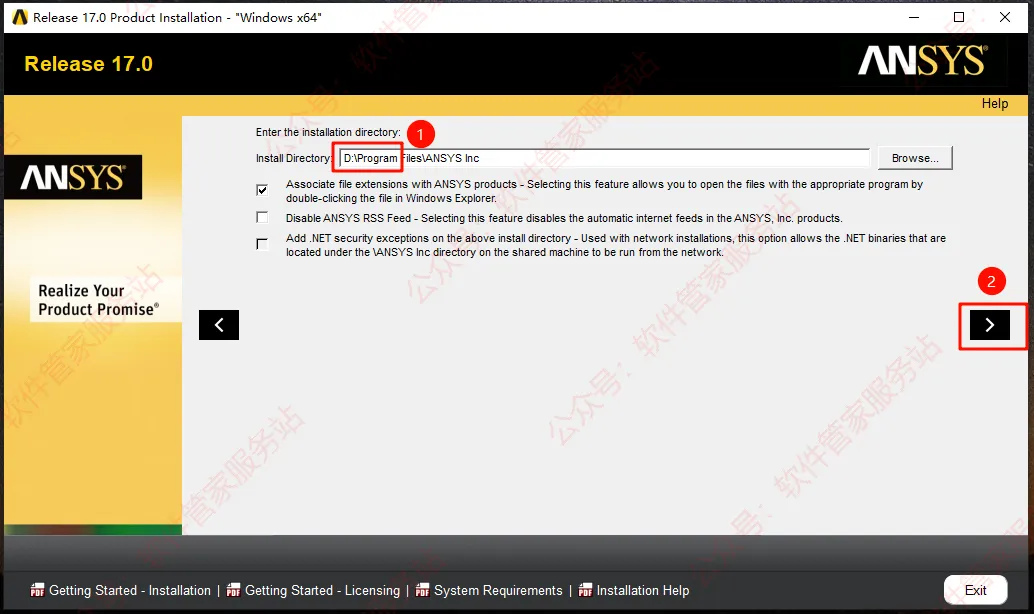Click PDF icon beside Installation Help
The width and height of the screenshot is (1034, 614).
click(x=586, y=590)
